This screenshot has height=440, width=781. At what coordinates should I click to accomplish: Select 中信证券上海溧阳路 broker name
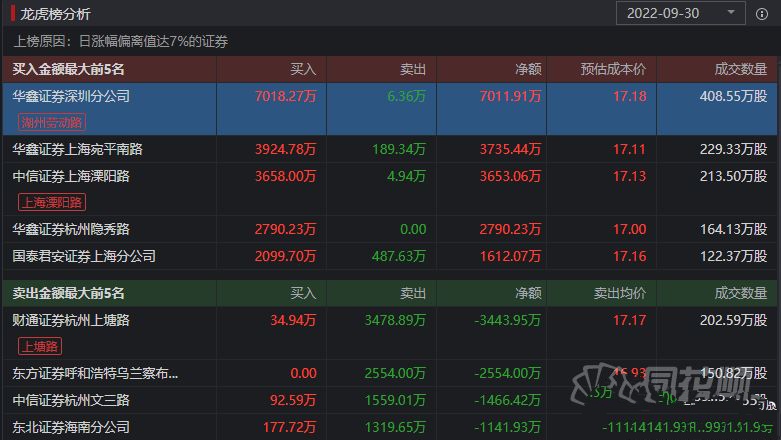pyautogui.click(x=71, y=176)
